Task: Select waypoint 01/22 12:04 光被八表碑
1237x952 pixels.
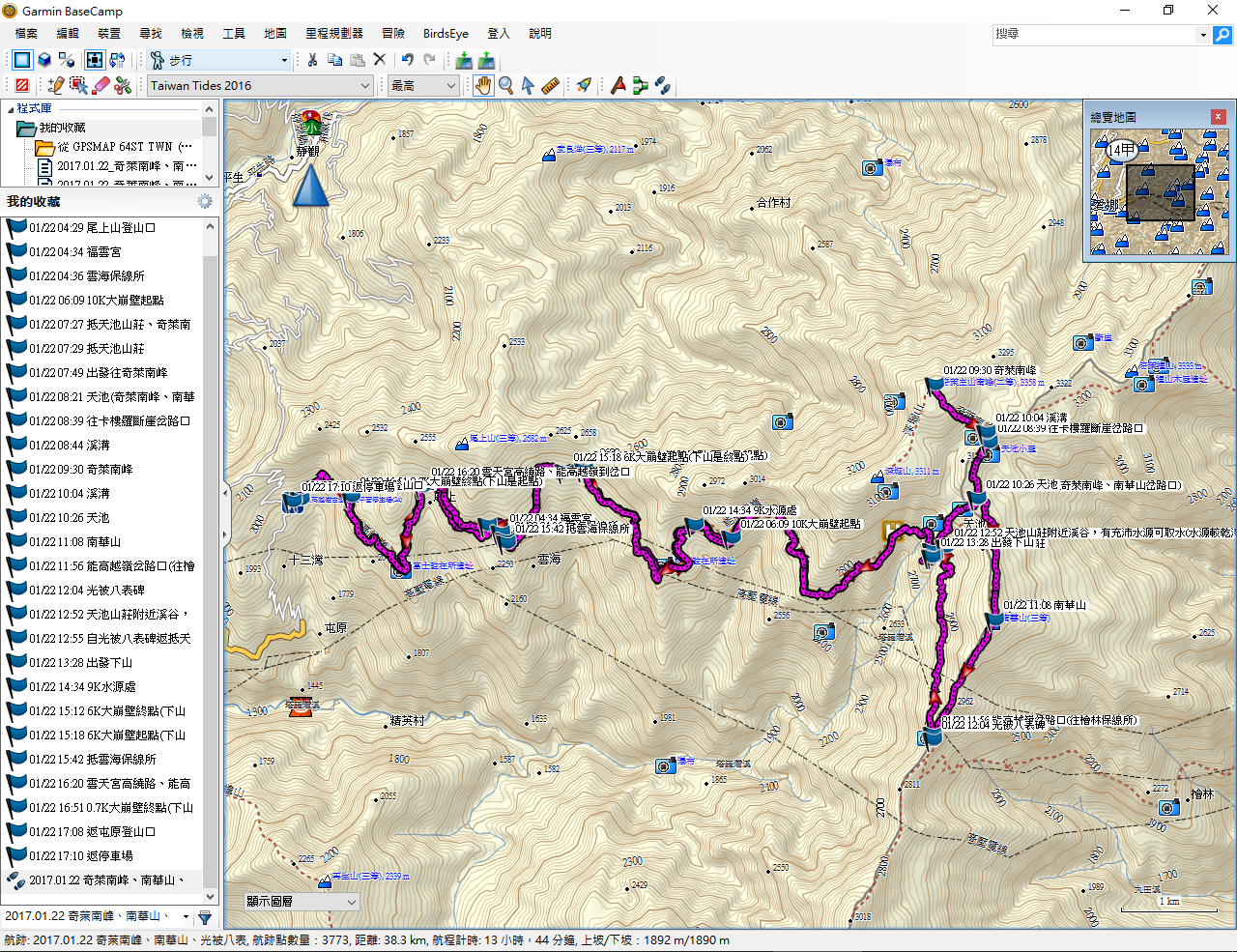Action: pos(102,590)
